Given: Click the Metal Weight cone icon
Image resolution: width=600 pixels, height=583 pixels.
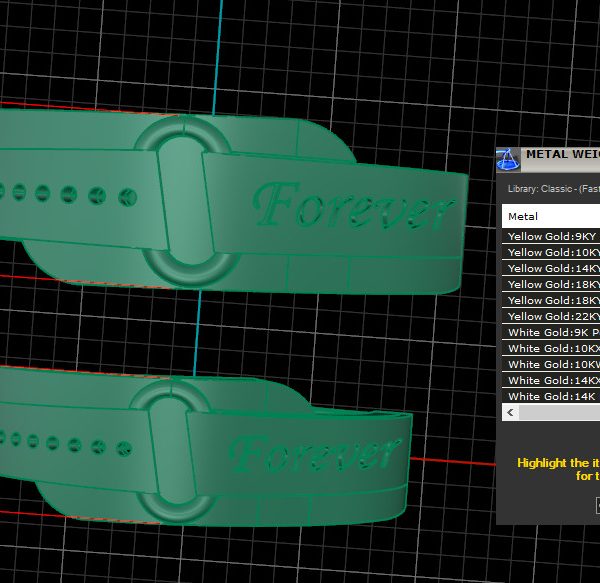Looking at the screenshot, I should pyautogui.click(x=509, y=159).
